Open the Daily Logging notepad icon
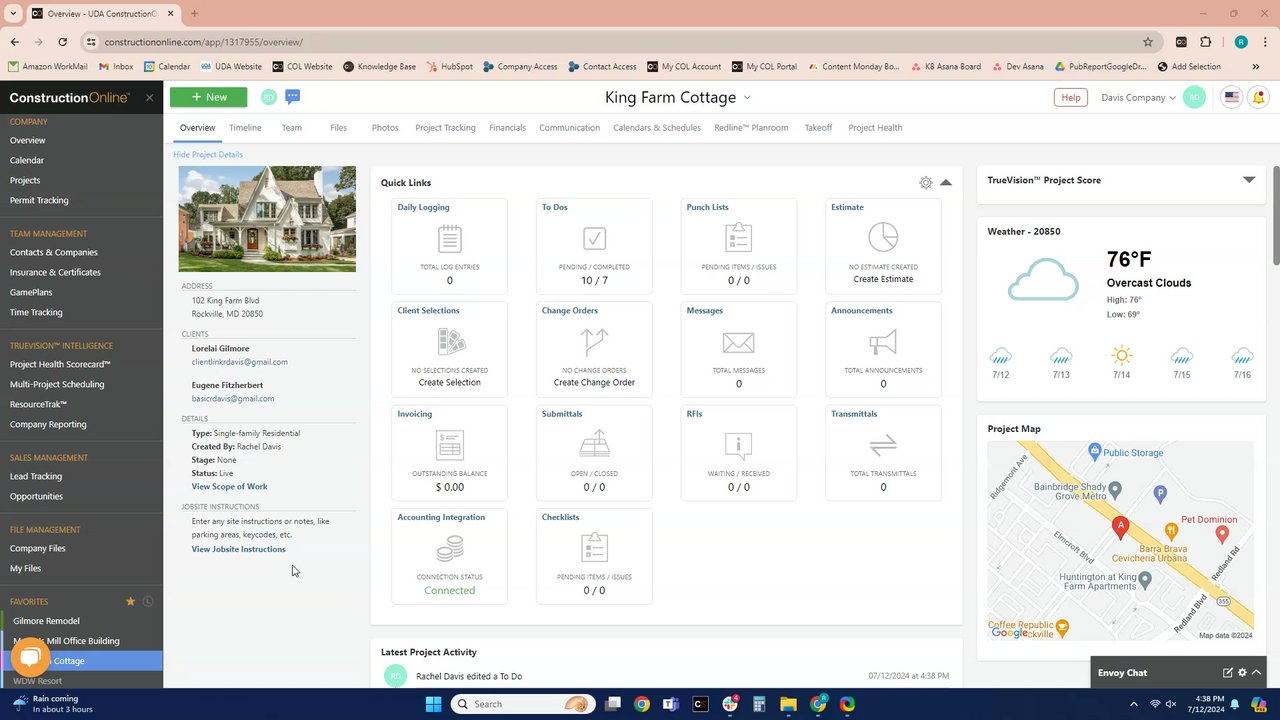The image size is (1280, 720). pyautogui.click(x=449, y=238)
